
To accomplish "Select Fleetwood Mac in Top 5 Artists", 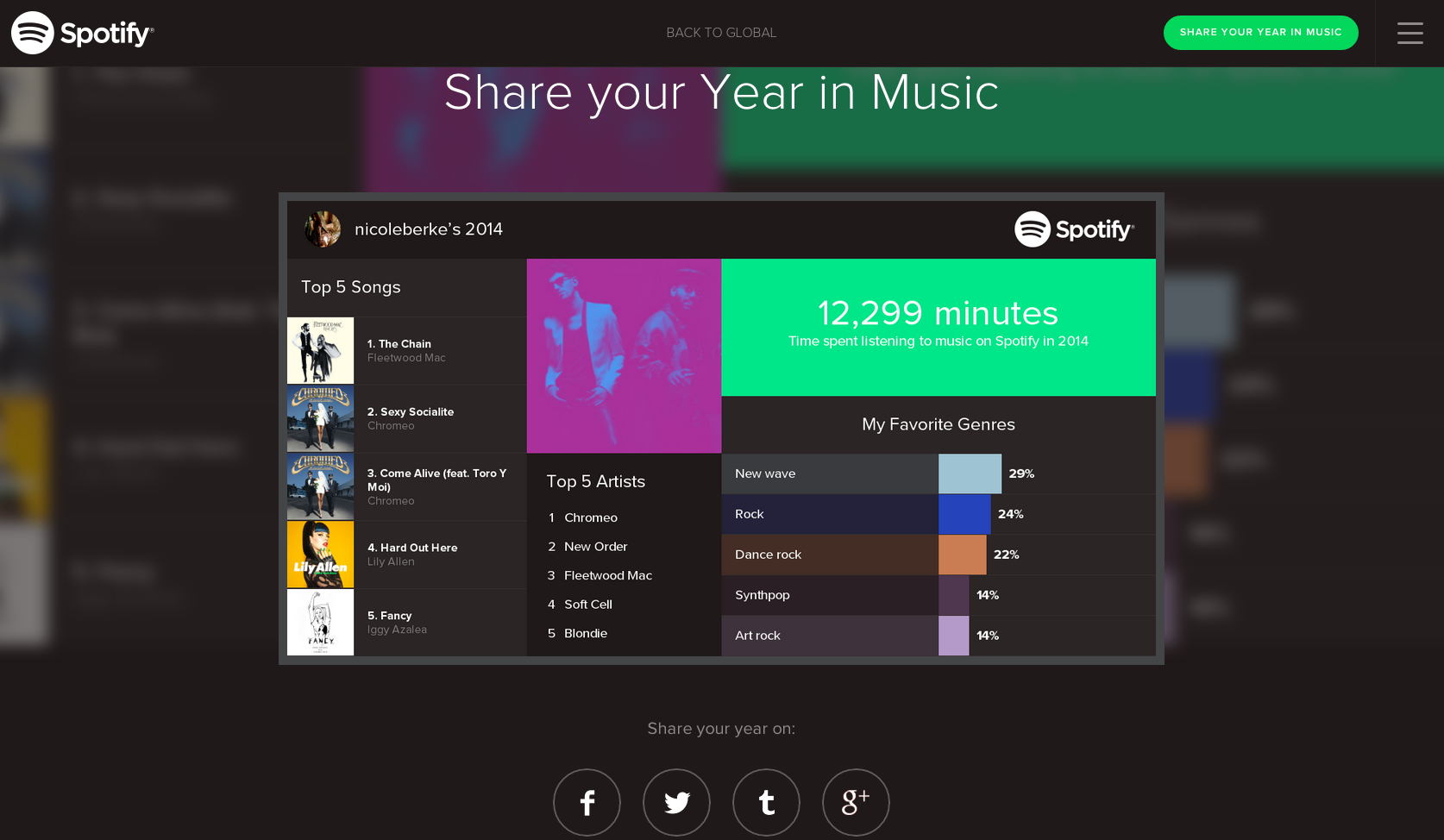I will coord(608,575).
